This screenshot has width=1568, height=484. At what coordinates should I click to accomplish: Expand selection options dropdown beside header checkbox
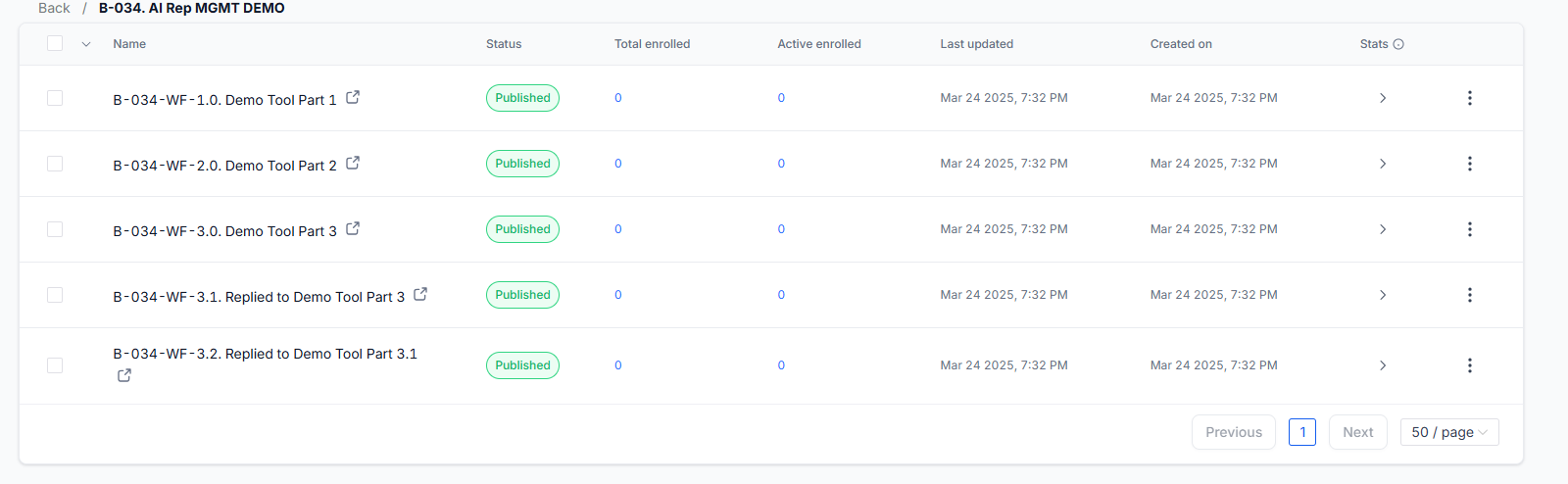(86, 44)
